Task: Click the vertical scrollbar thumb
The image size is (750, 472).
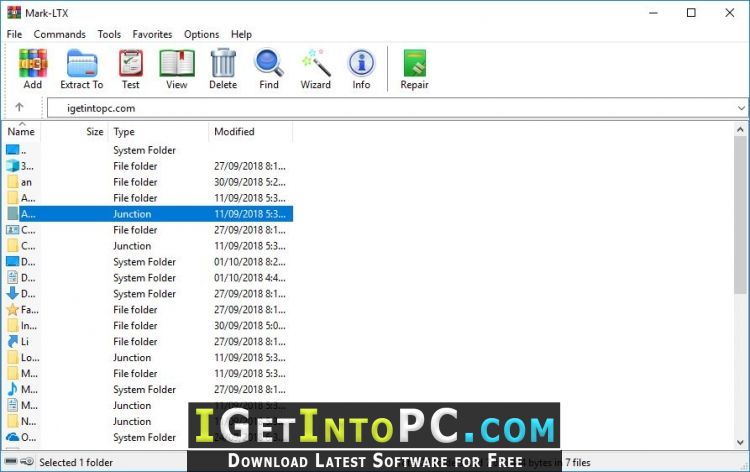Action: [740, 215]
